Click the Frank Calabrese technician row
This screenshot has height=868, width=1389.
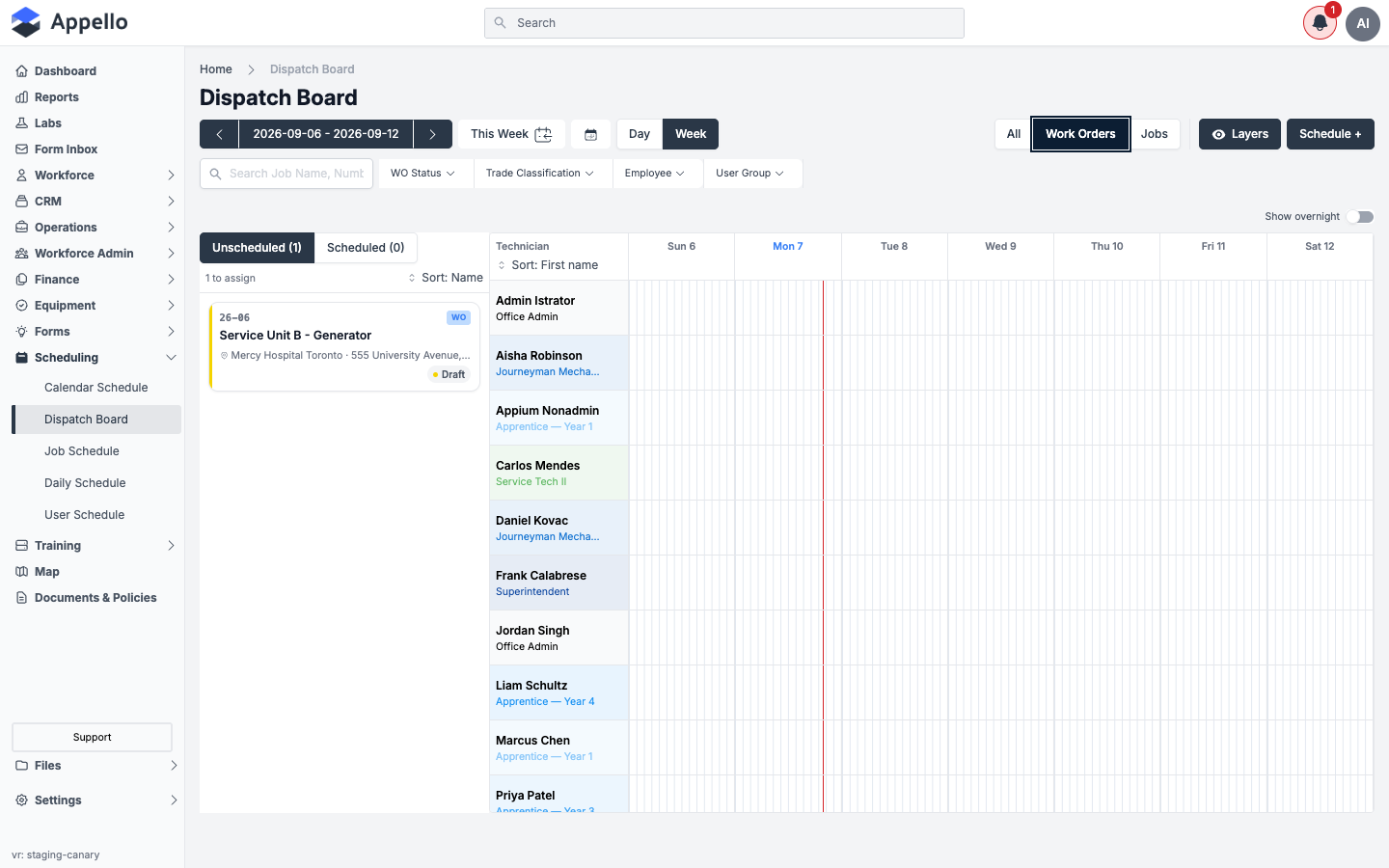pyautogui.click(x=559, y=583)
